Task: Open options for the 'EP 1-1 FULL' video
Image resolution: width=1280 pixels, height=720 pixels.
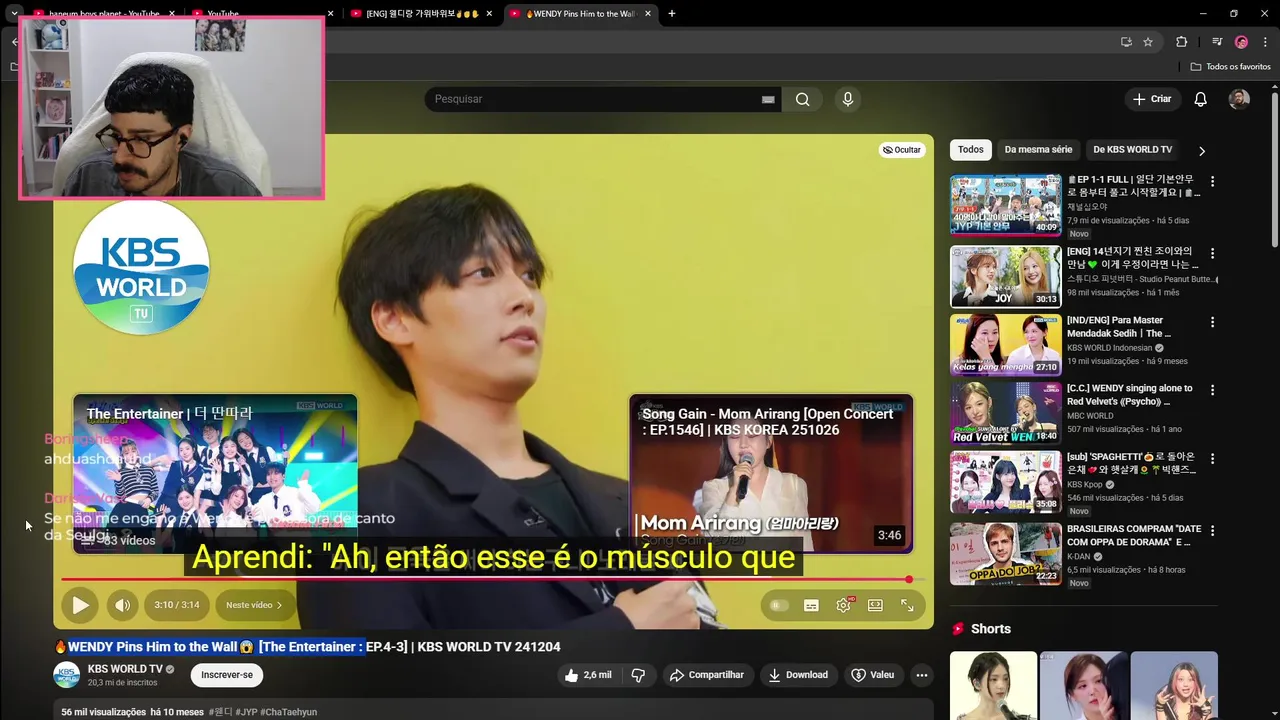Action: coord(1212,182)
